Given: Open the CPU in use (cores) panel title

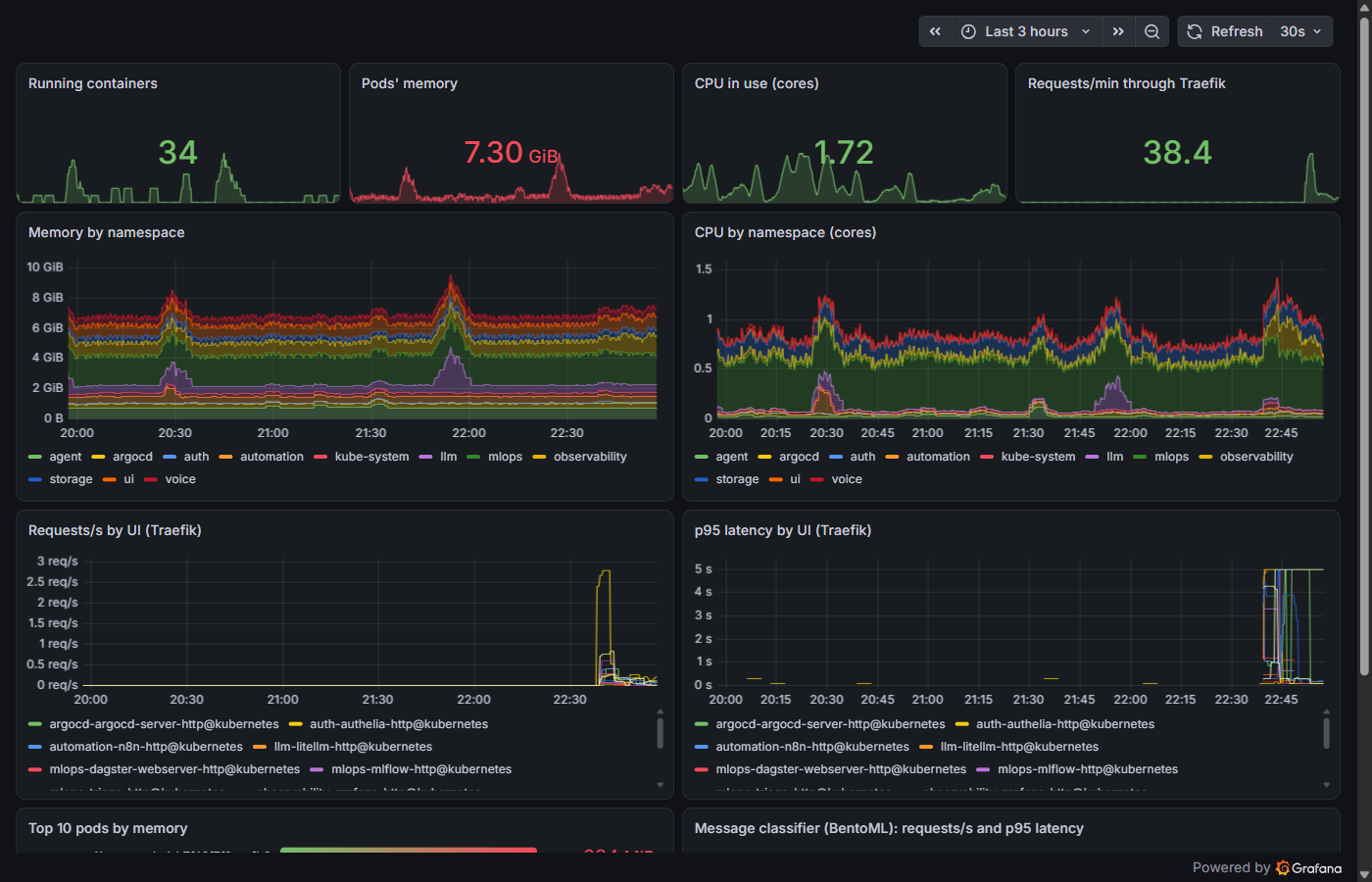Looking at the screenshot, I should (757, 83).
